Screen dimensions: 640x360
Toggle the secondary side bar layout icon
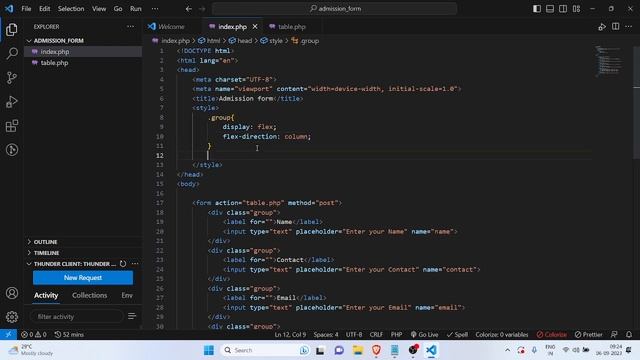tap(563, 9)
